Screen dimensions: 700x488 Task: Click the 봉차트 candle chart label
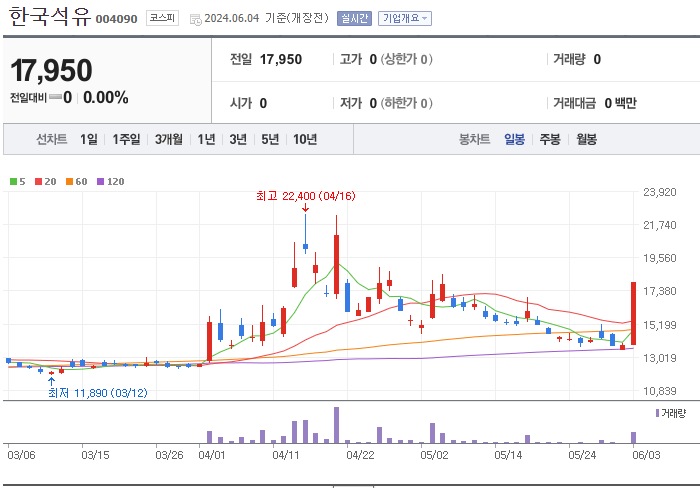click(x=475, y=139)
